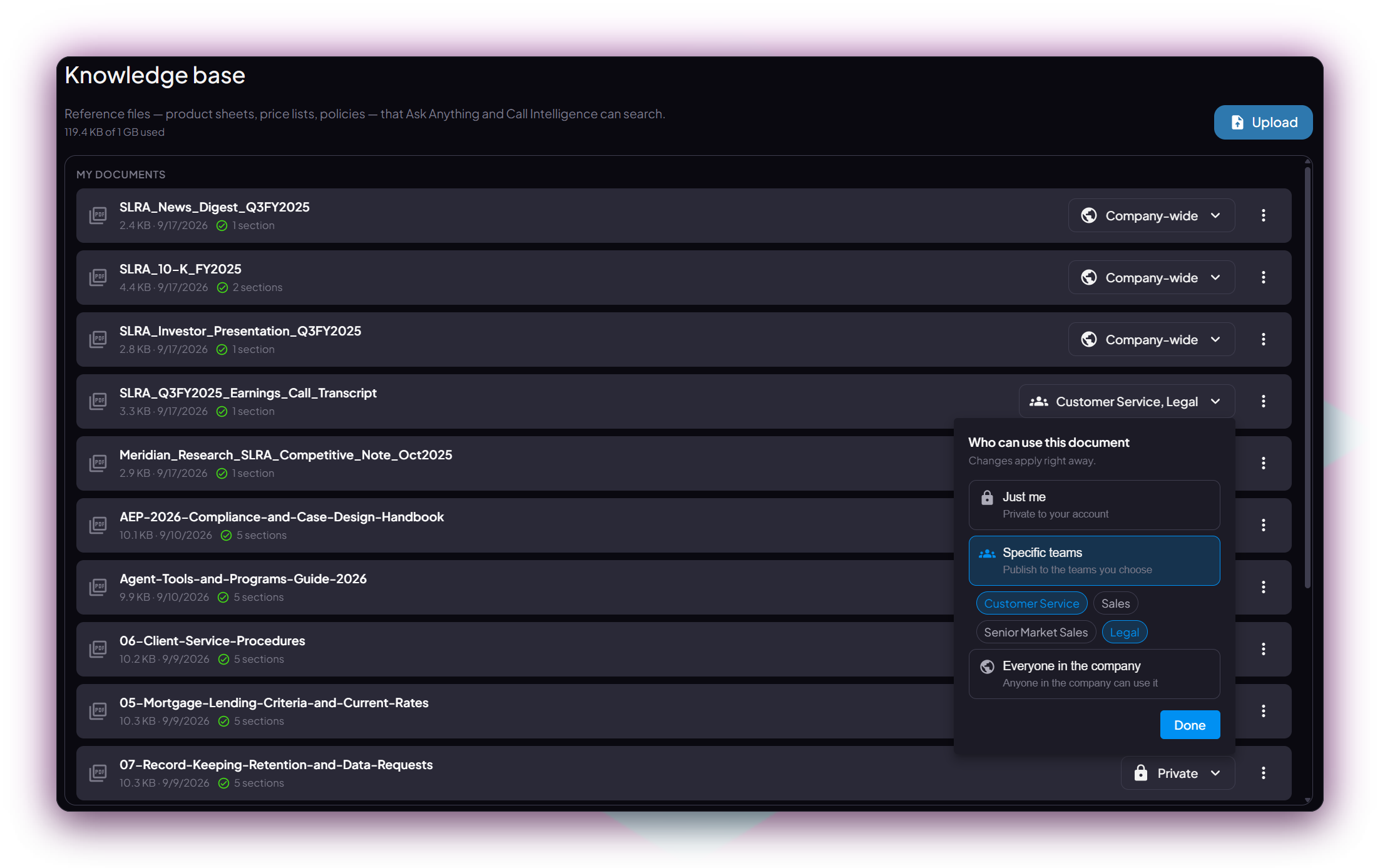The height and width of the screenshot is (868, 1380).
Task: Select the Just me privacy option
Action: coord(1094,505)
